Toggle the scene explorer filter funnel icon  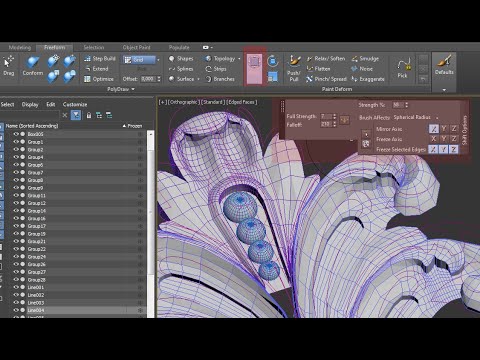click(x=76, y=115)
